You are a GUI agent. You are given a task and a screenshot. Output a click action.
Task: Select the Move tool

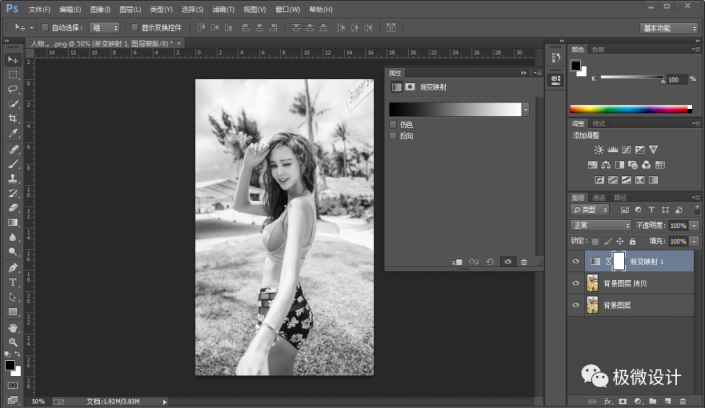[13, 60]
